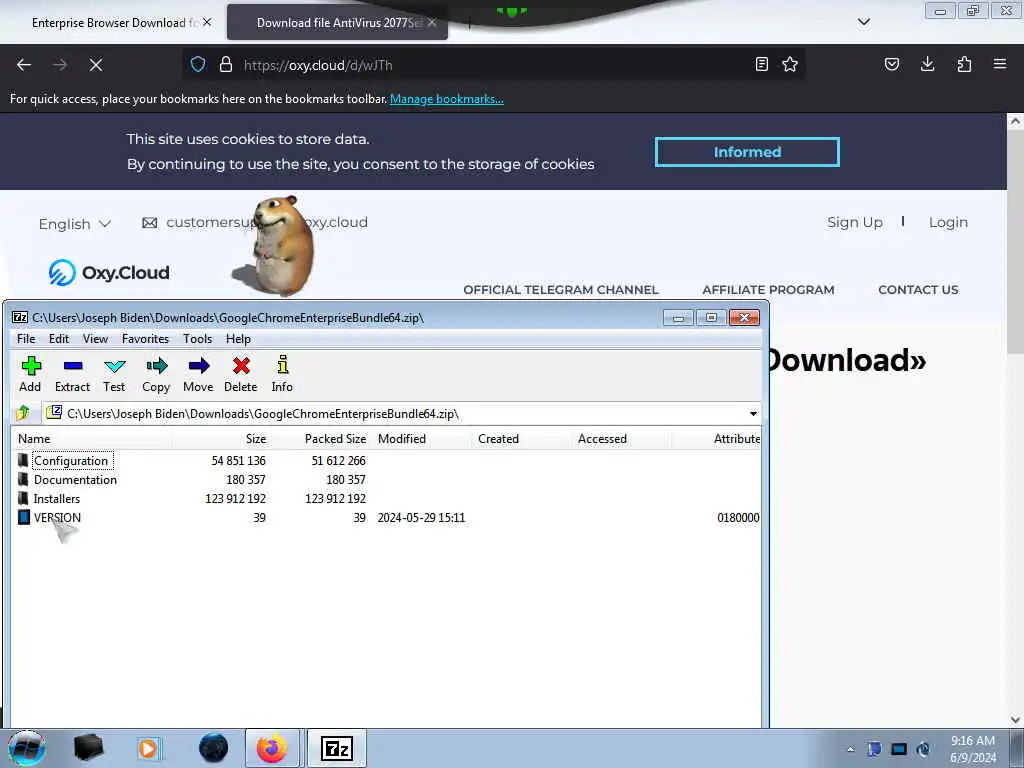Open Firefox downloads panel
Viewport: 1024px width, 768px height.
(x=927, y=64)
